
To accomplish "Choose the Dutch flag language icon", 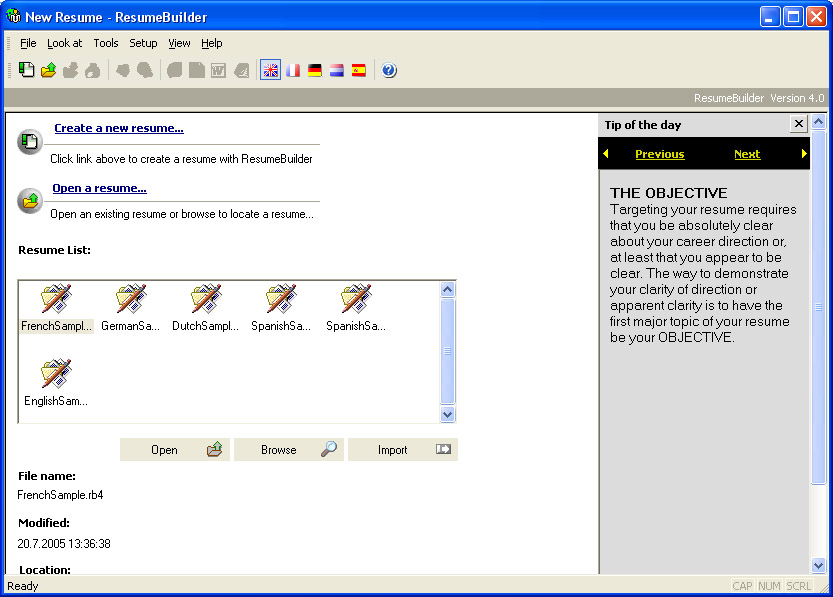I will tap(337, 70).
